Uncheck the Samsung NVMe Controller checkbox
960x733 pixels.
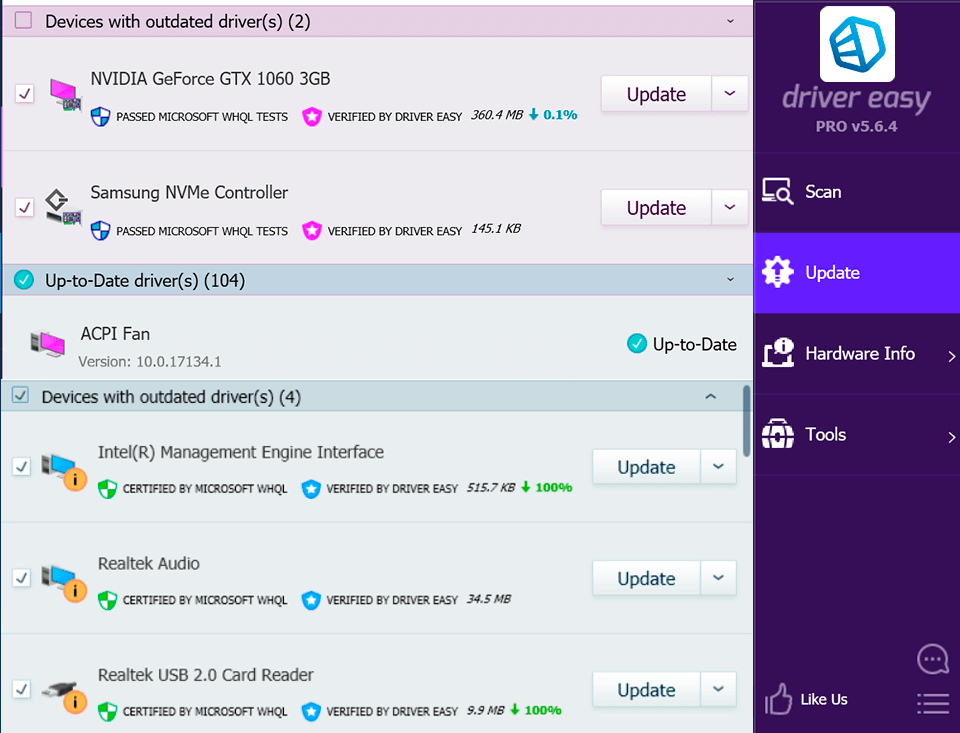coord(24,207)
